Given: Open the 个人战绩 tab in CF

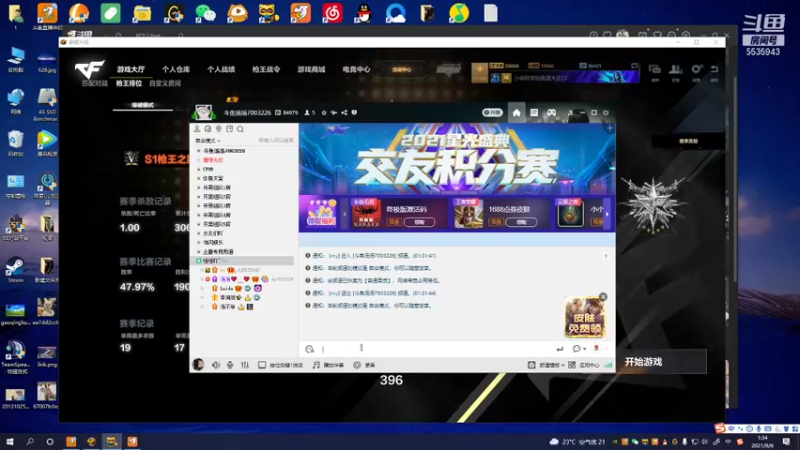Looking at the screenshot, I should click(221, 69).
